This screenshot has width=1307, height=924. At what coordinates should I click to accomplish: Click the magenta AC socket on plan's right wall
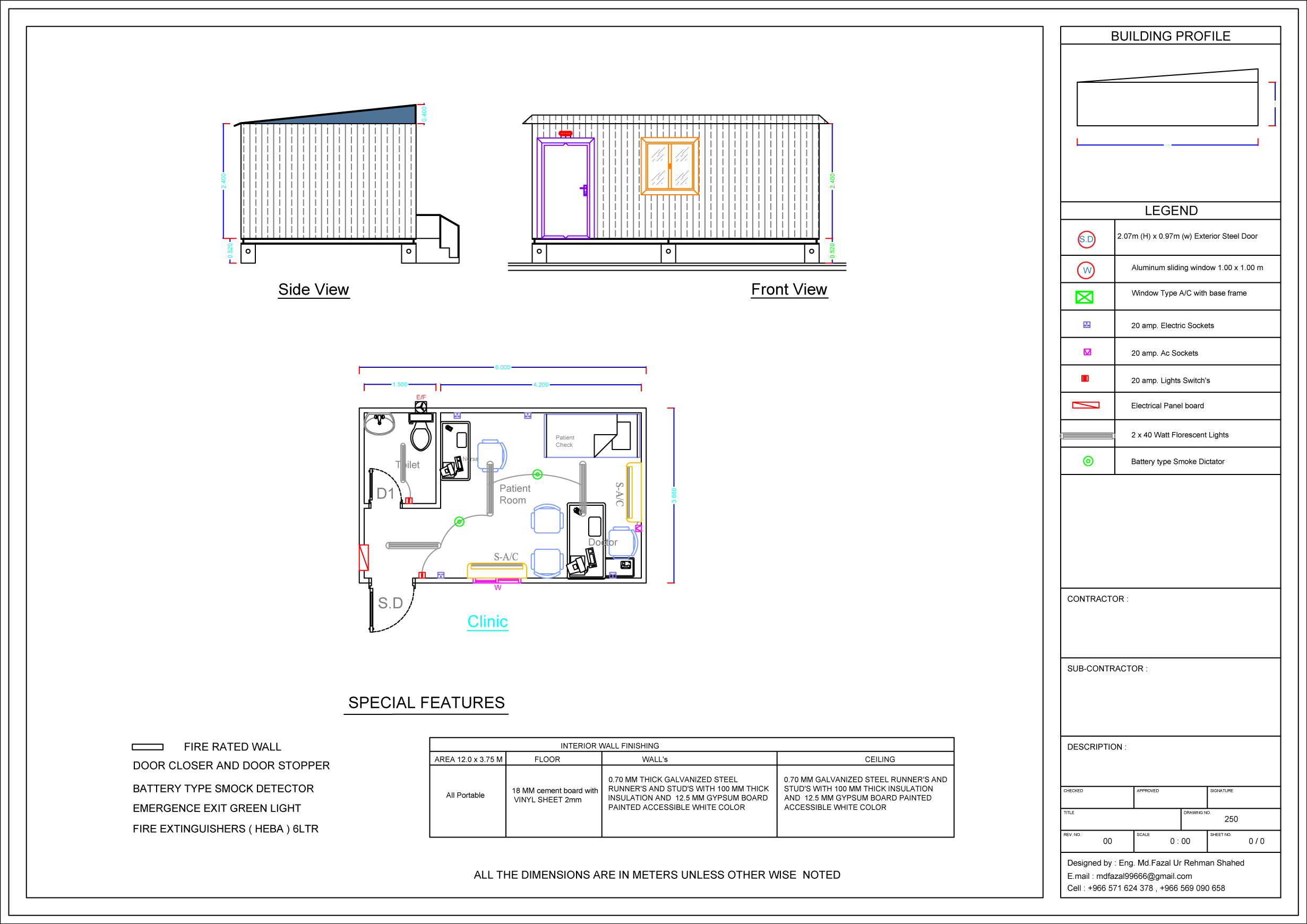click(x=638, y=529)
